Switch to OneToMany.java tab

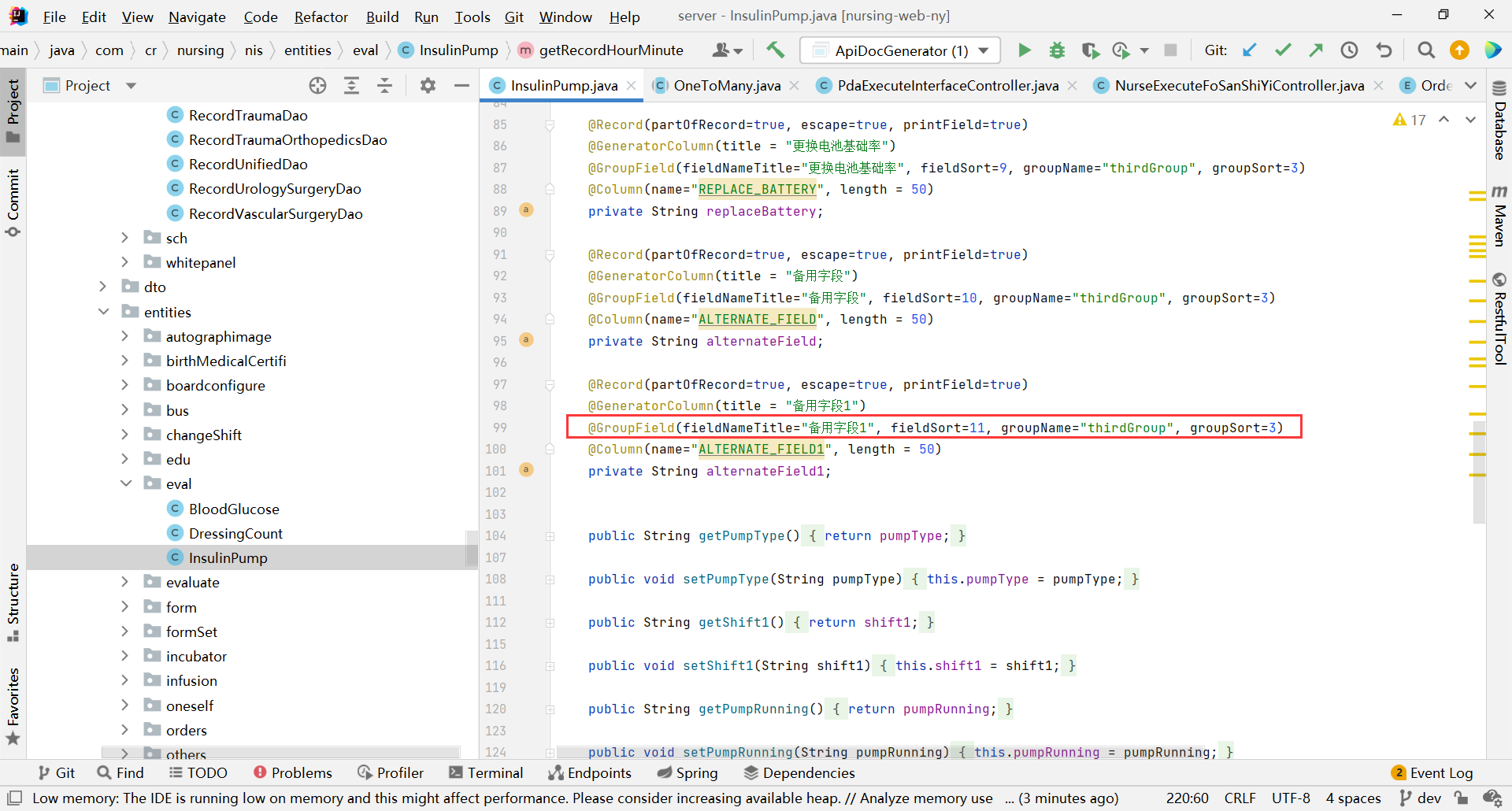(726, 86)
